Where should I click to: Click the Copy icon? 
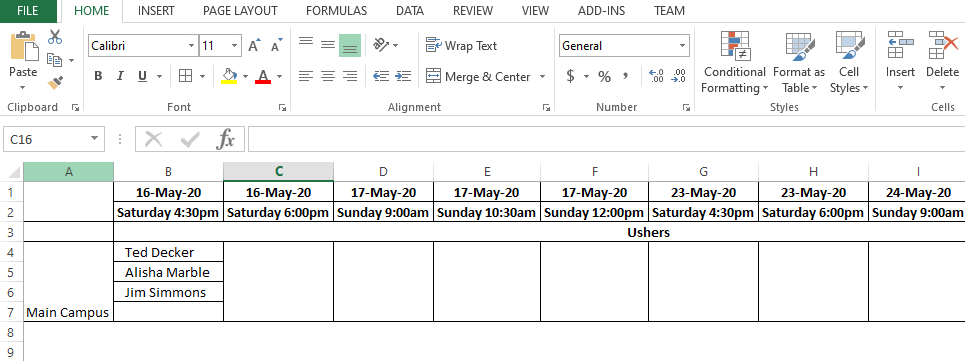55,60
